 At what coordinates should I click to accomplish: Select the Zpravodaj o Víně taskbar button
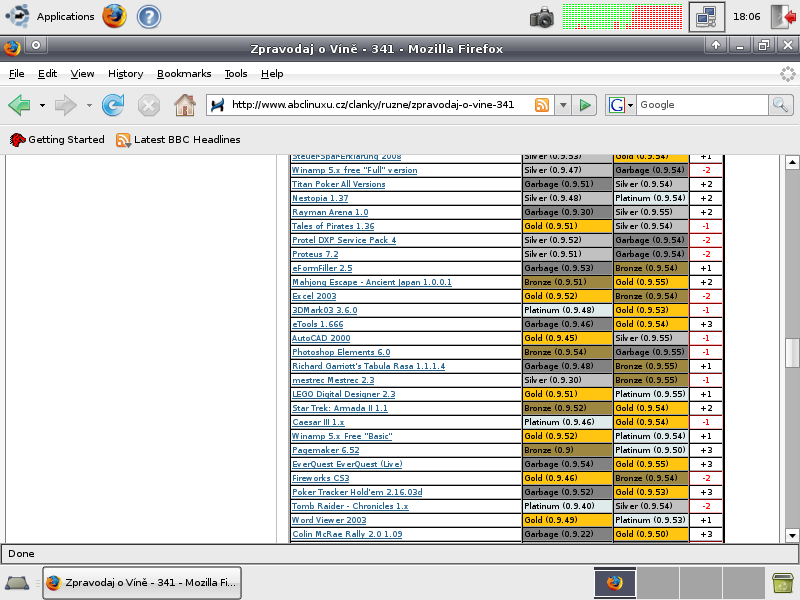[x=142, y=583]
